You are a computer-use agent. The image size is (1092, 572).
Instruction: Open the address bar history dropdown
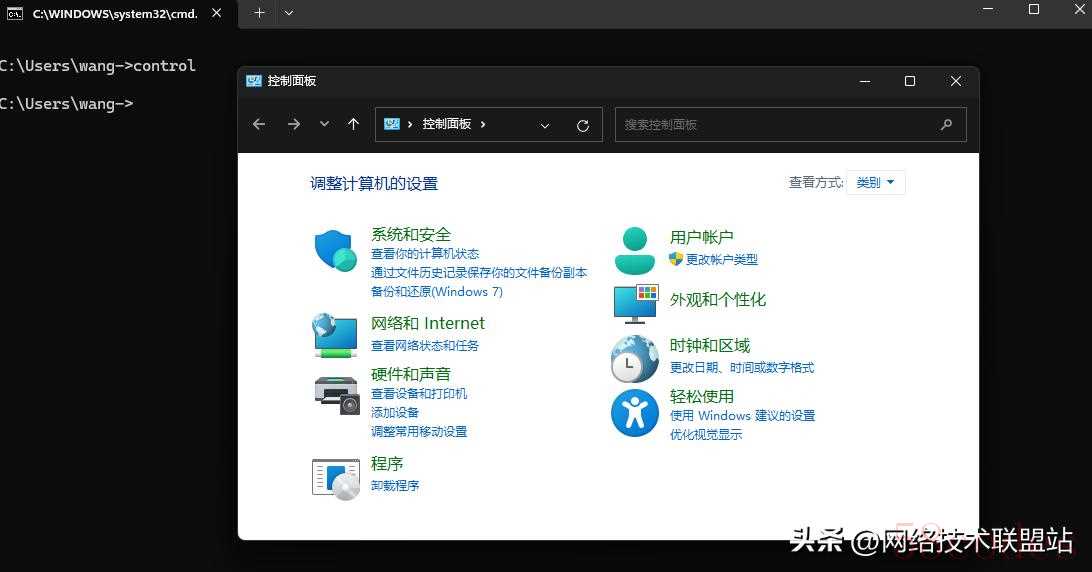(x=545, y=125)
